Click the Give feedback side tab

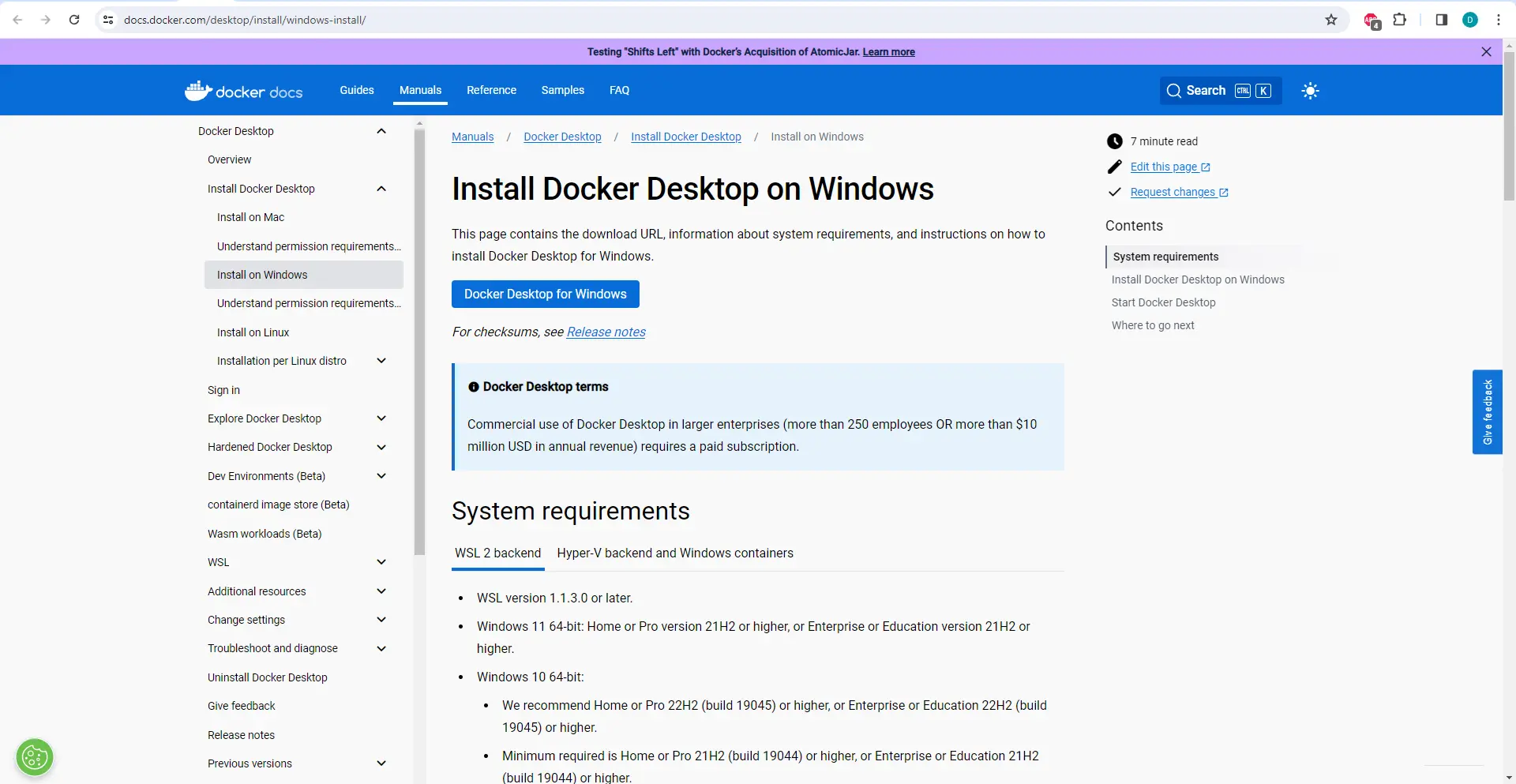1487,412
